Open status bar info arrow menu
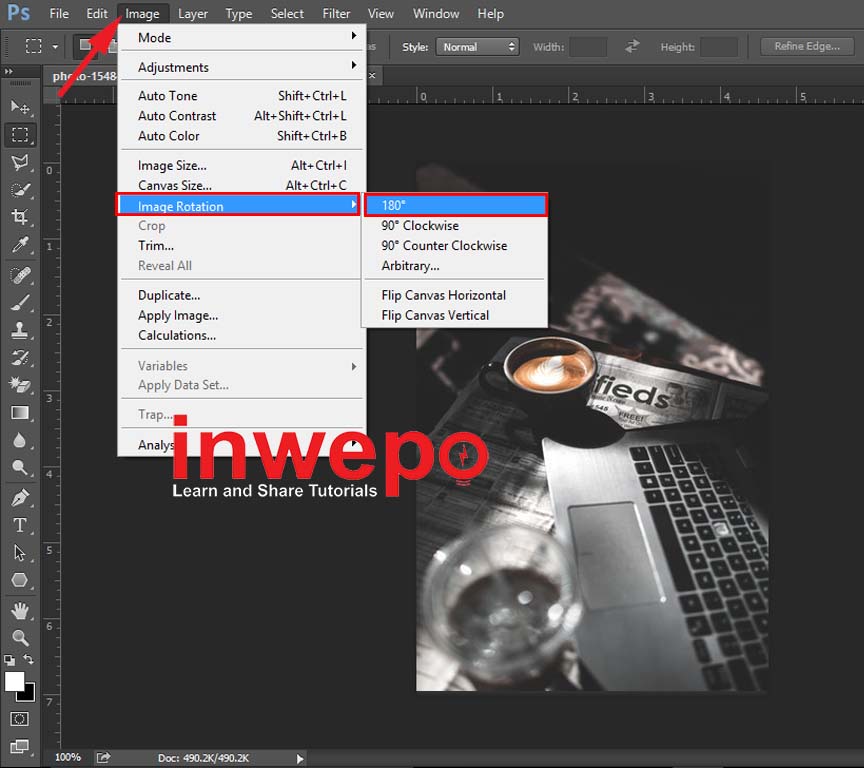This screenshot has width=864, height=768. [x=300, y=759]
